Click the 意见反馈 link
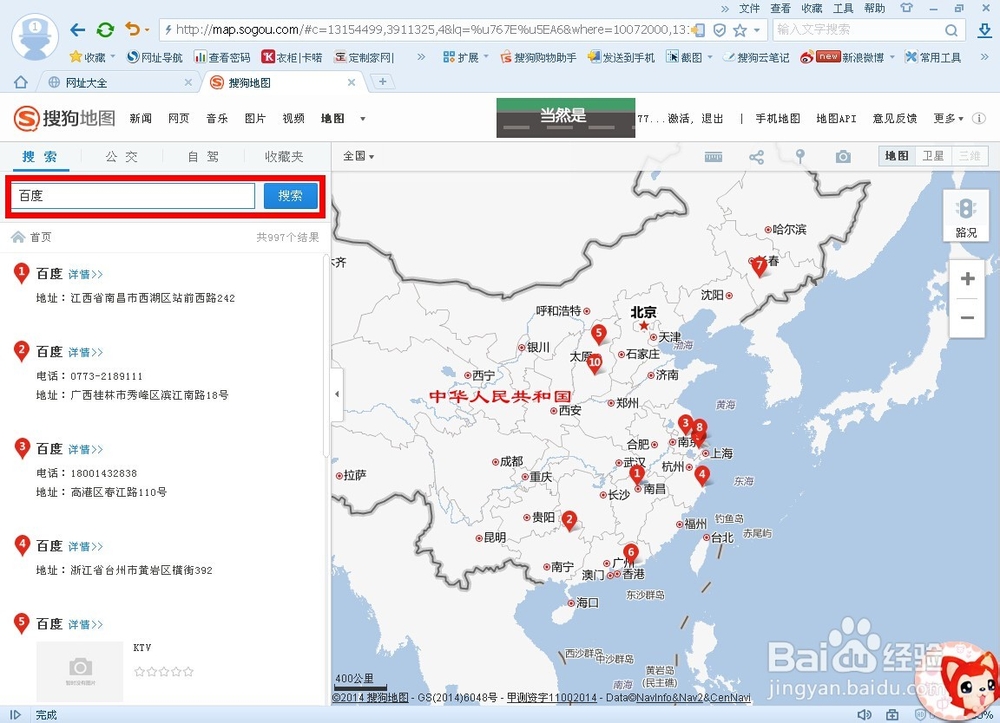The width and height of the screenshot is (1000, 723). click(x=895, y=119)
